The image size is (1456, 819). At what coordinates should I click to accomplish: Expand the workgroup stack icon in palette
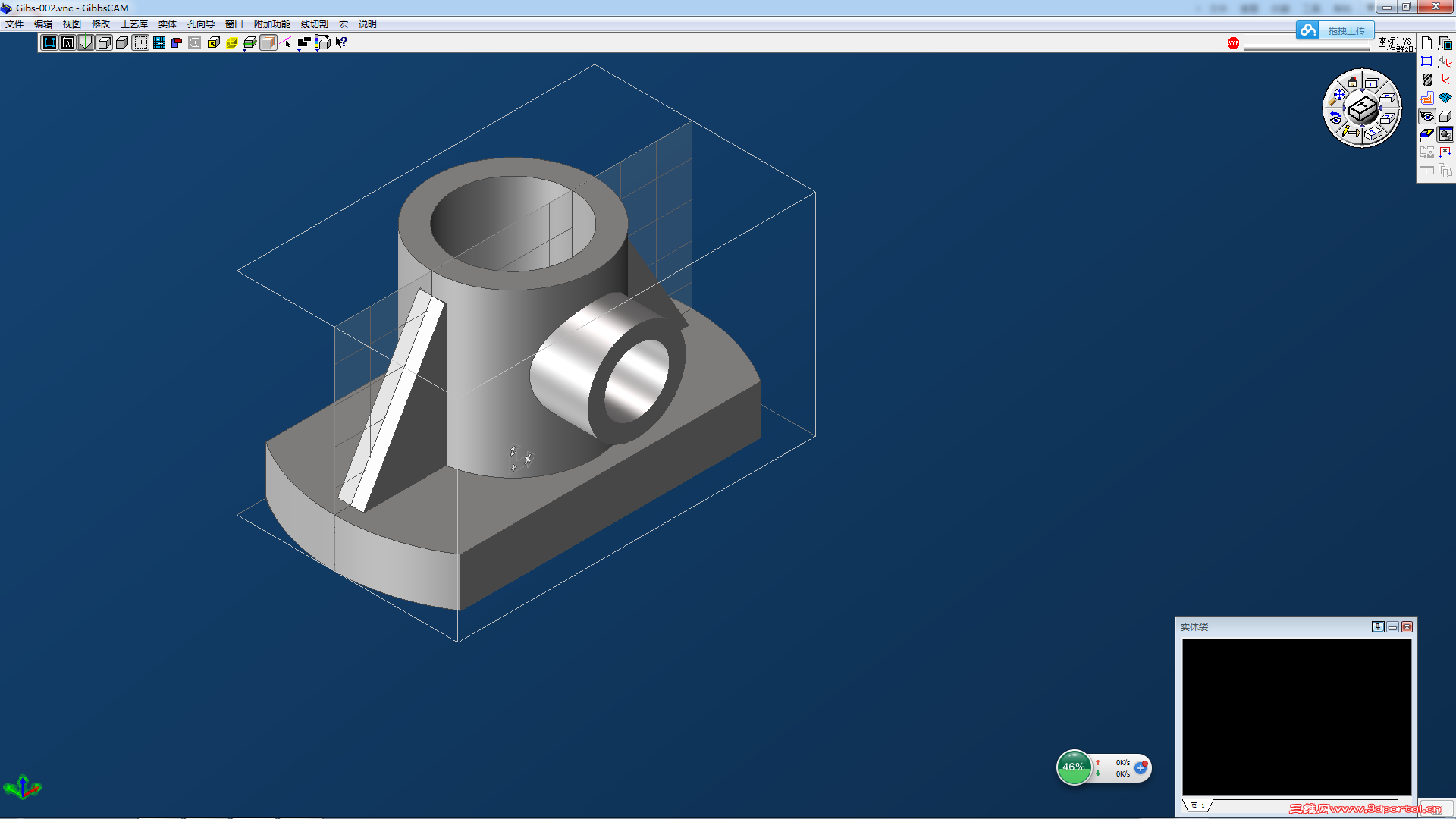click(1445, 43)
